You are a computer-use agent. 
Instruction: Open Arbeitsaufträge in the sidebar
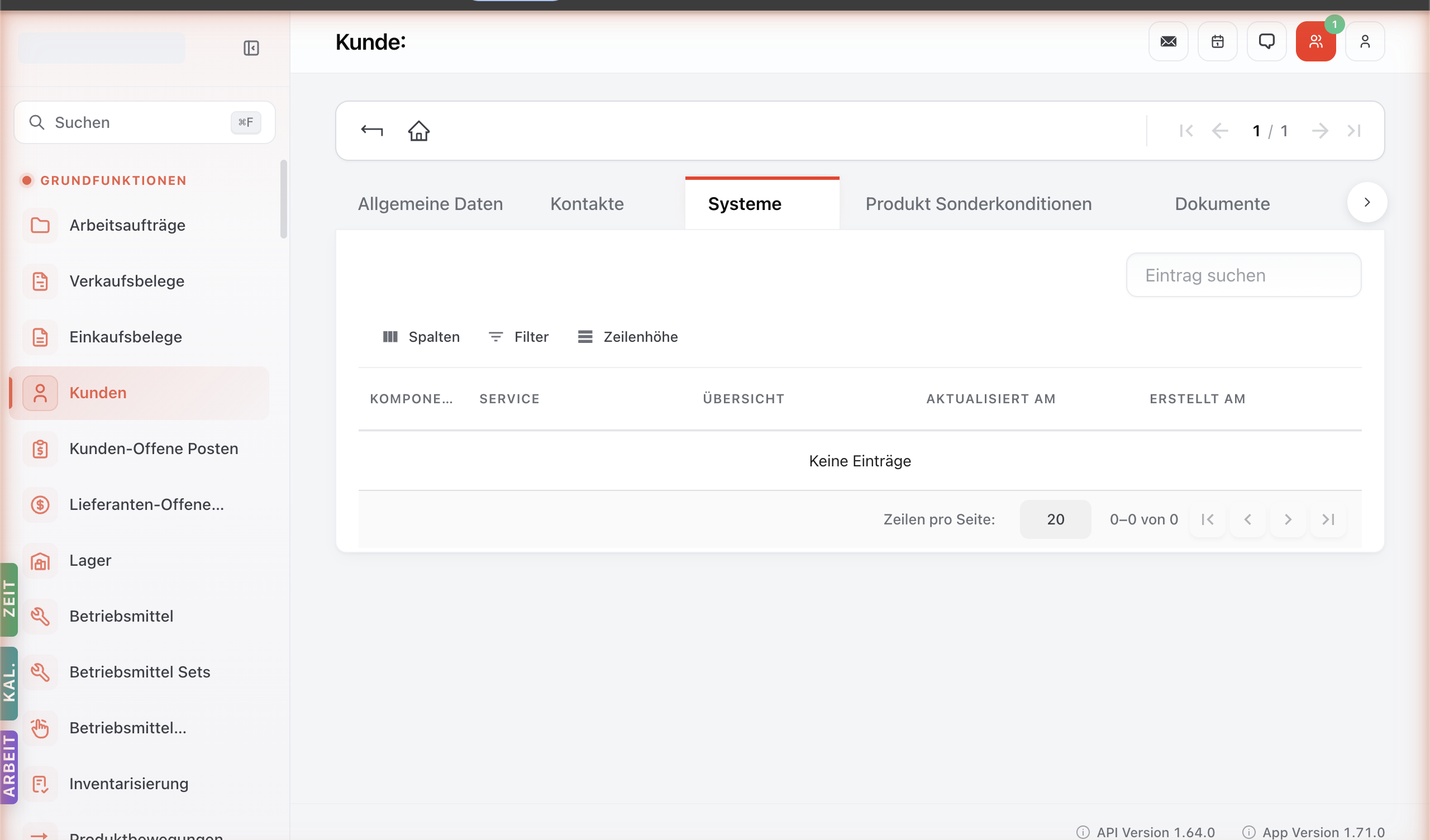click(x=140, y=225)
